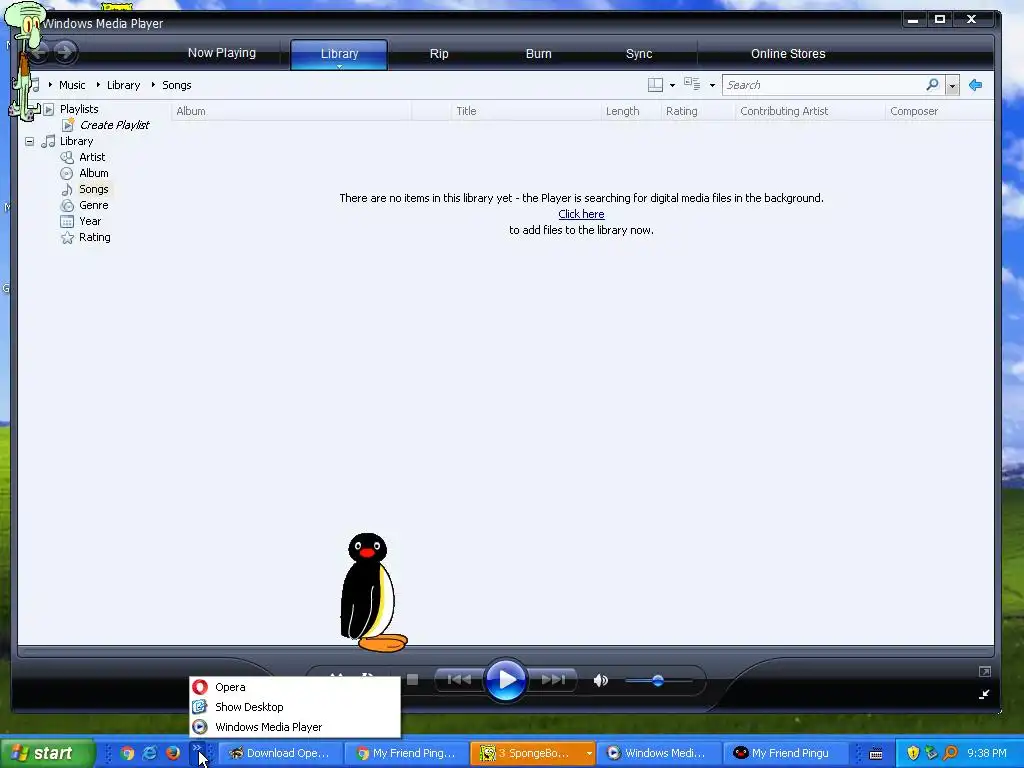
Task: Adjust the volume slider
Action: click(x=658, y=680)
